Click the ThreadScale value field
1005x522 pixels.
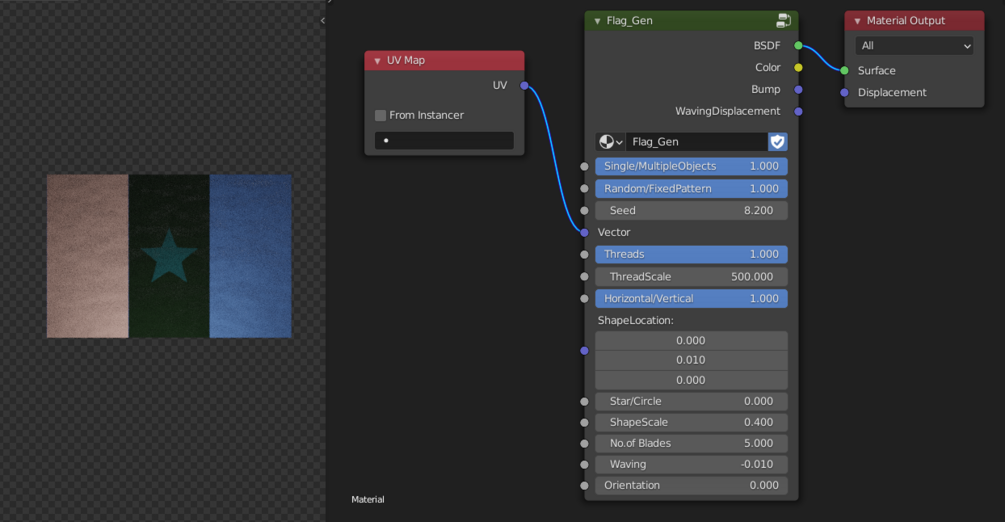(691, 276)
